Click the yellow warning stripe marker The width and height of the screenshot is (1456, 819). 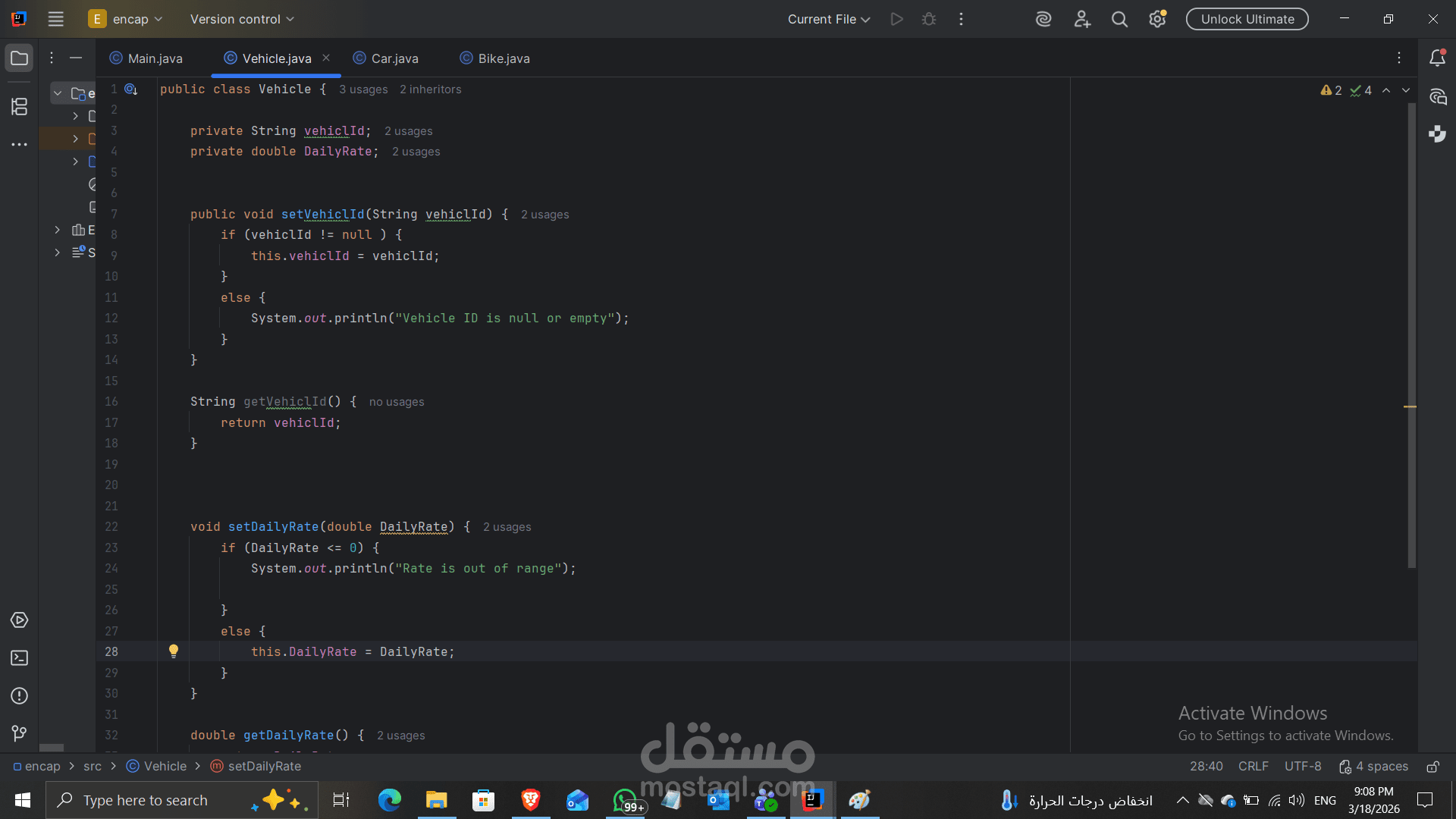click(x=1410, y=407)
